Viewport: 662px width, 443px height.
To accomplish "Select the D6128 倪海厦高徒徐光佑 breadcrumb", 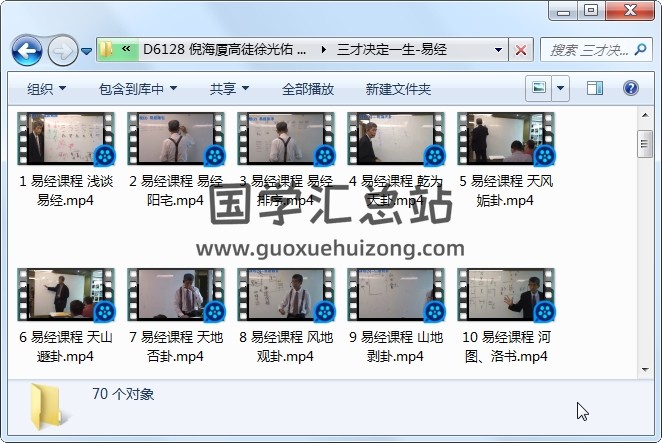I will (224, 49).
